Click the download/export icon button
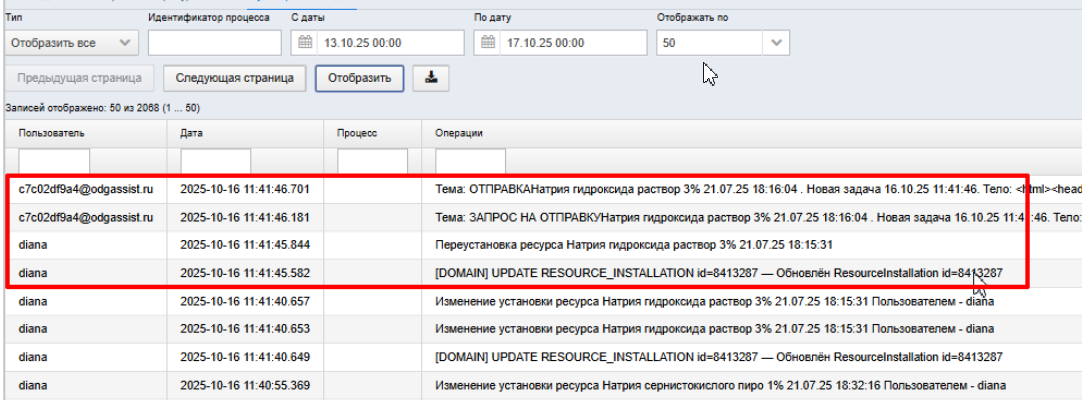 431,78
